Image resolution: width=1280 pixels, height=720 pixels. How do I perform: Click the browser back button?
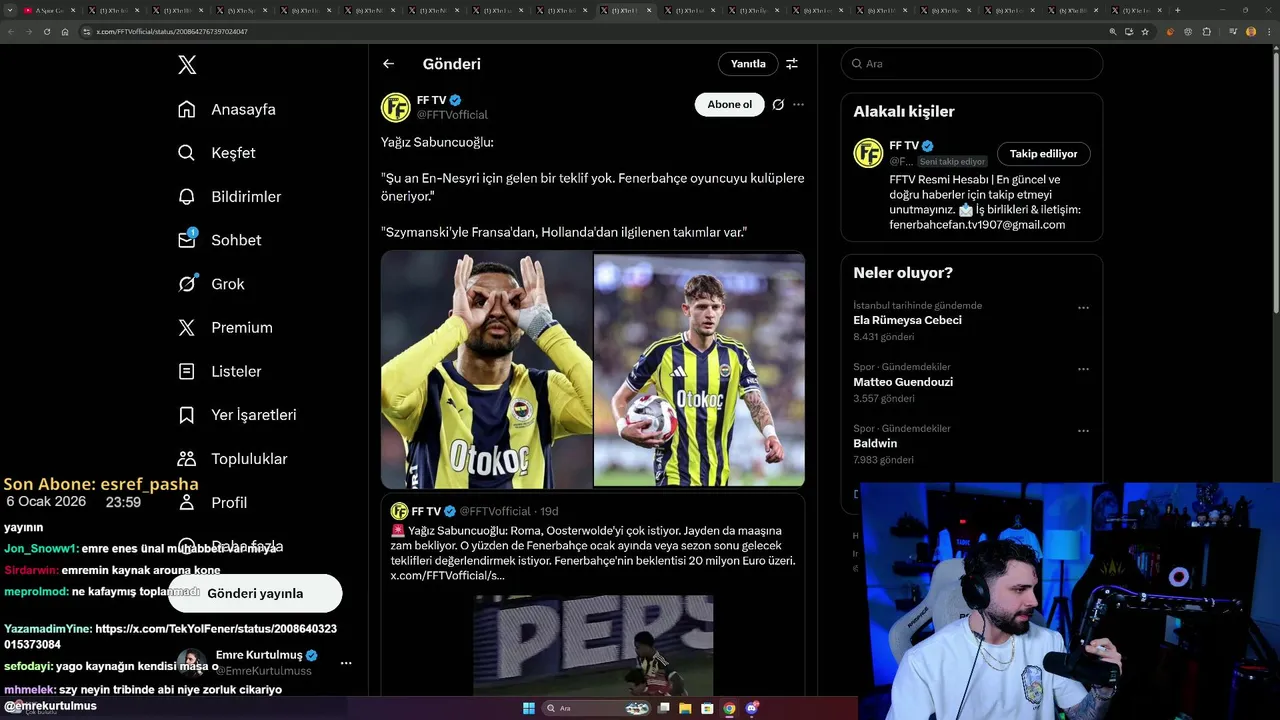coord(12,32)
